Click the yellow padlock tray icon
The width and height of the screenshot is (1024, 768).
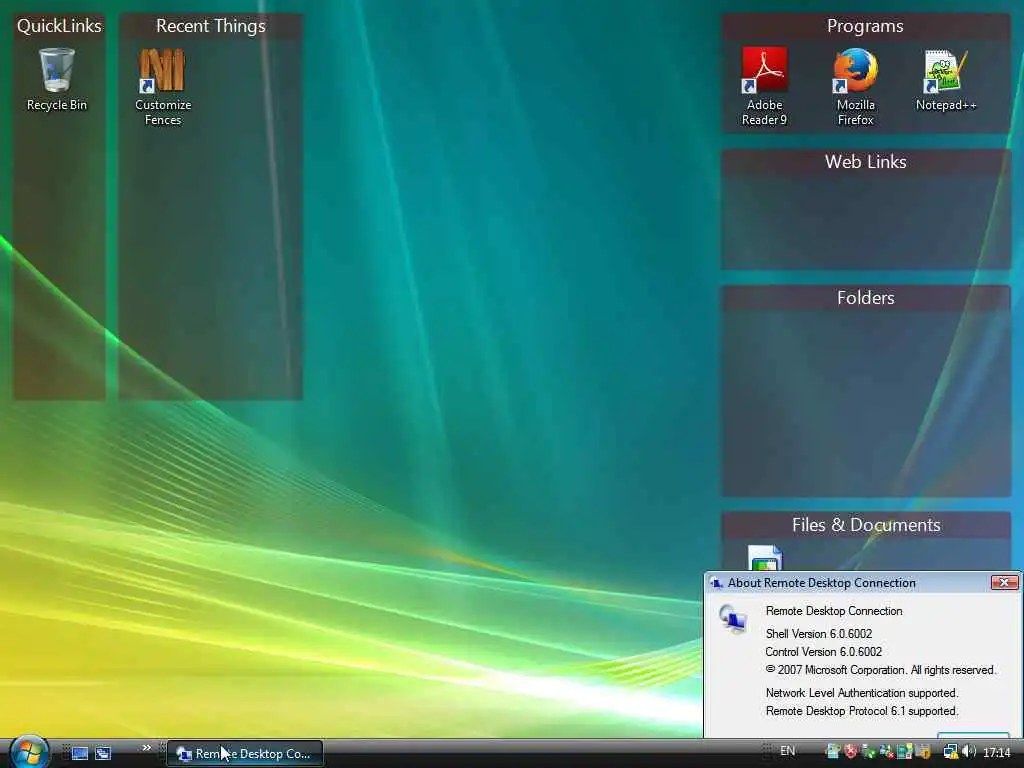pyautogui.click(x=923, y=752)
